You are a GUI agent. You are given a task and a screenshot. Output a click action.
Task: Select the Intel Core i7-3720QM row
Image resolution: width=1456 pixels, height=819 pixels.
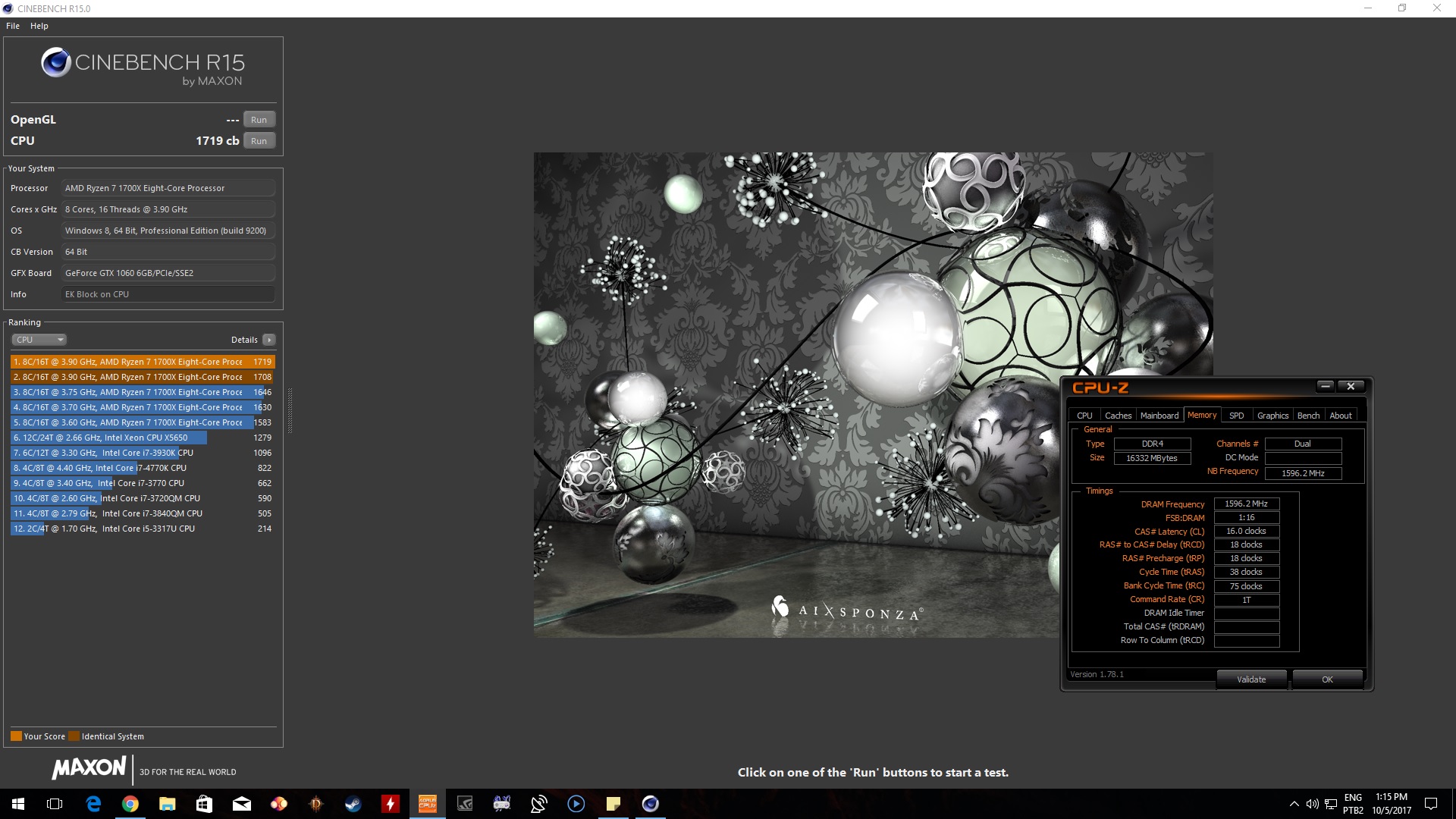[143, 498]
